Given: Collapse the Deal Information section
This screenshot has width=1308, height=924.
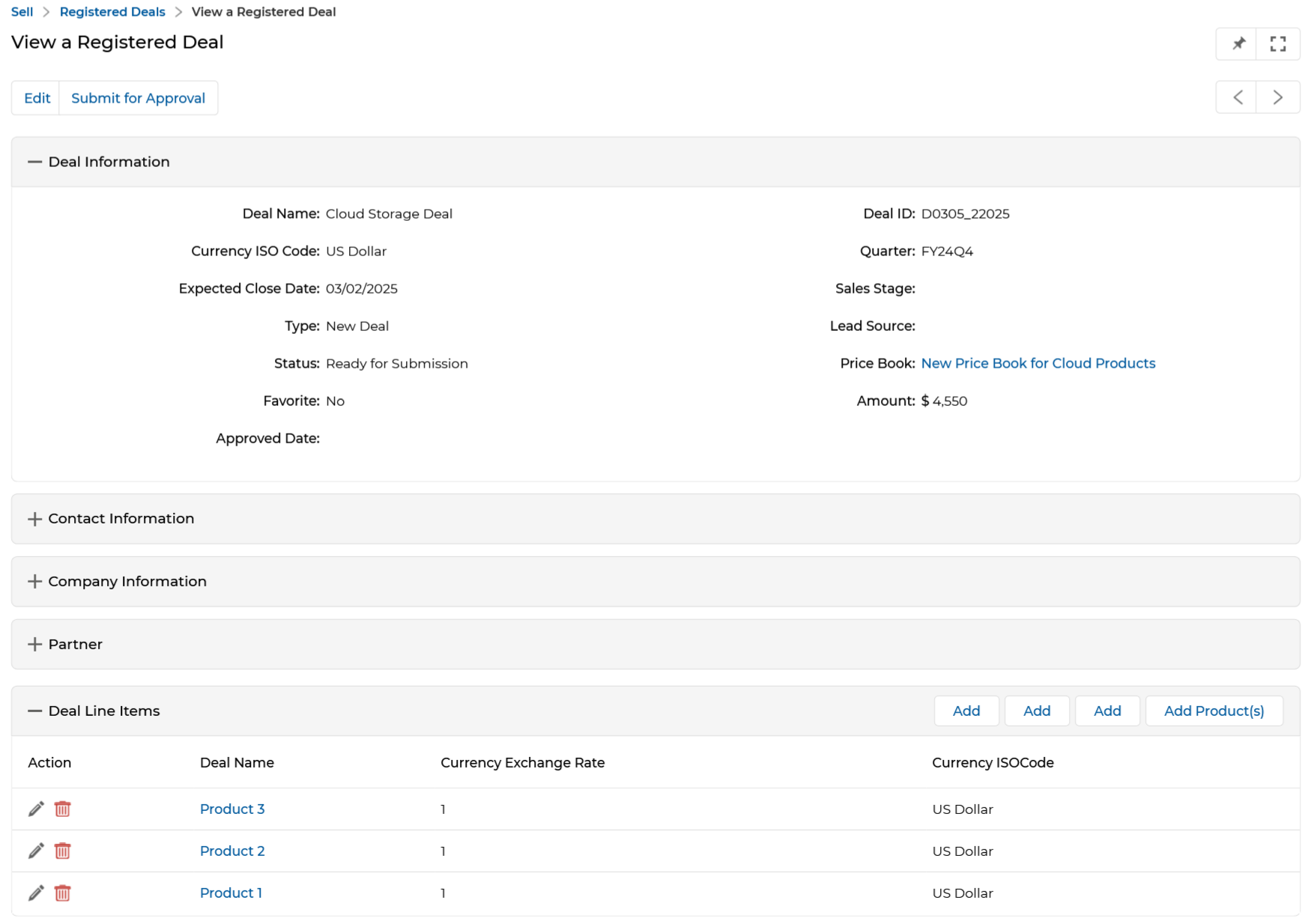Looking at the screenshot, I should point(34,162).
